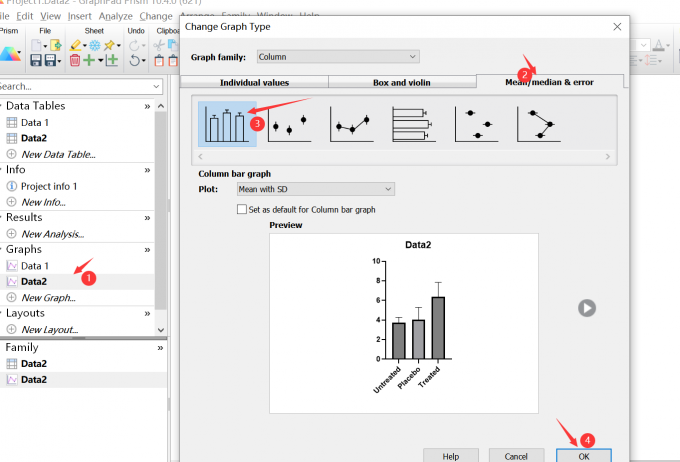This screenshot has height=462, width=680.
Task: Open the Plot Mean with SD dropdown
Action: click(316, 189)
